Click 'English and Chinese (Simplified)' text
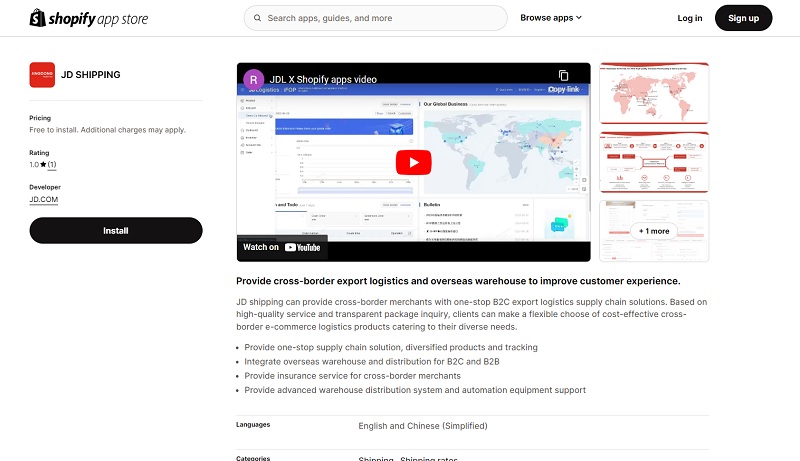Screen dimensions: 800x461 pyautogui.click(x=422, y=426)
